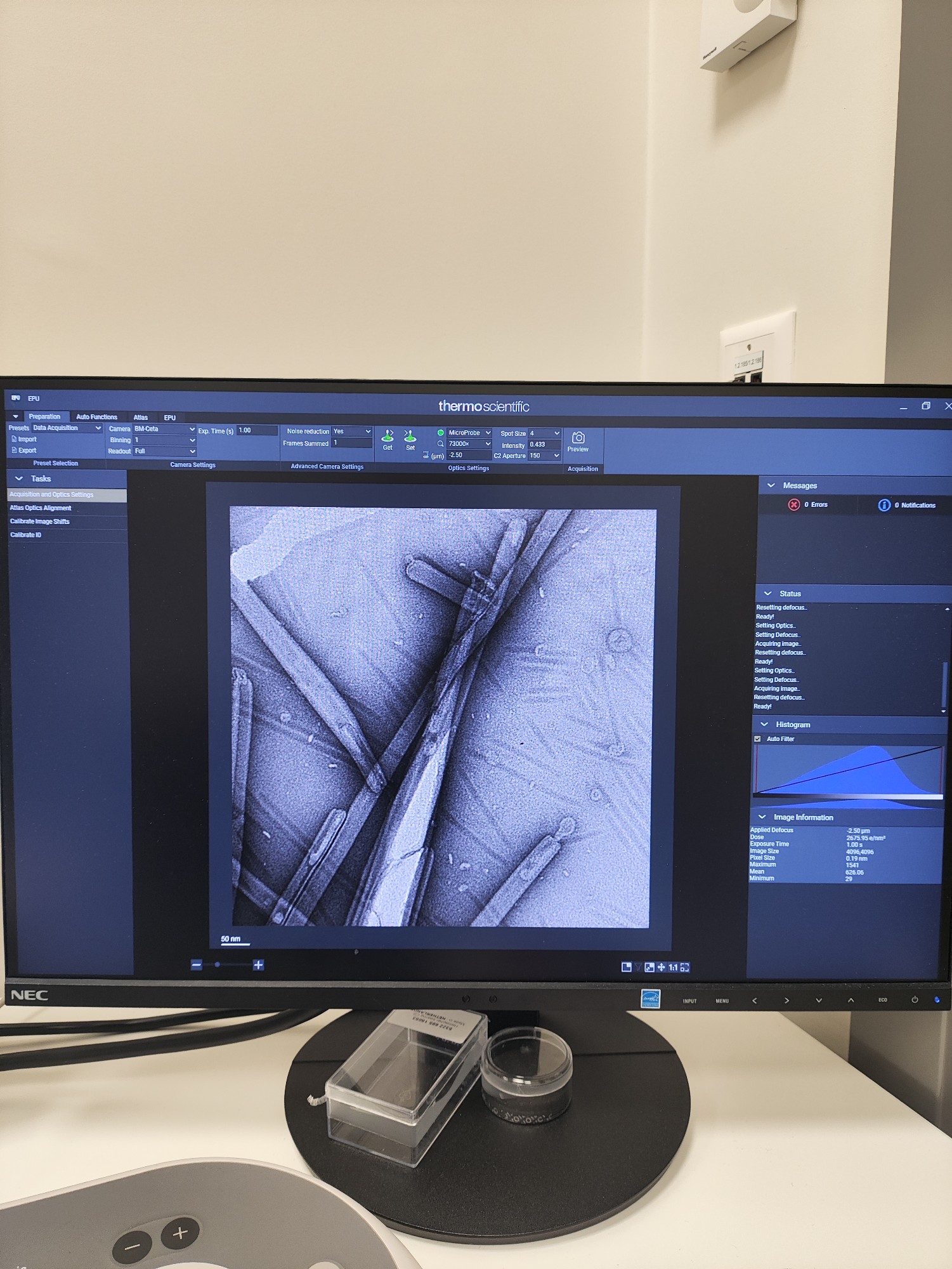Viewport: 952px width, 1269px height.
Task: Open the Presets Data Acquisition dropdown
Action: click(67, 428)
